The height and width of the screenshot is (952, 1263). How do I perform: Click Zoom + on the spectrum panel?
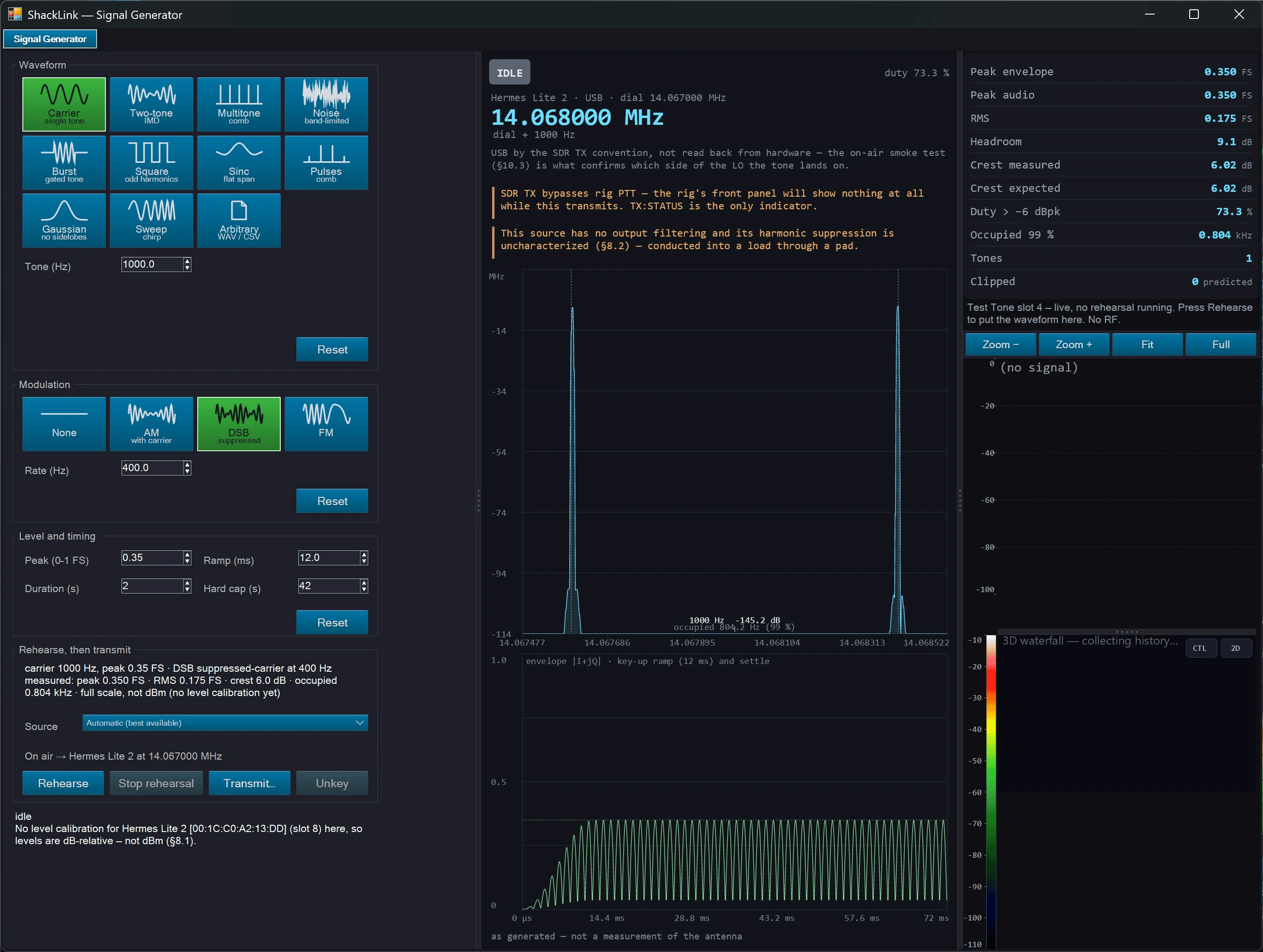[1074, 344]
